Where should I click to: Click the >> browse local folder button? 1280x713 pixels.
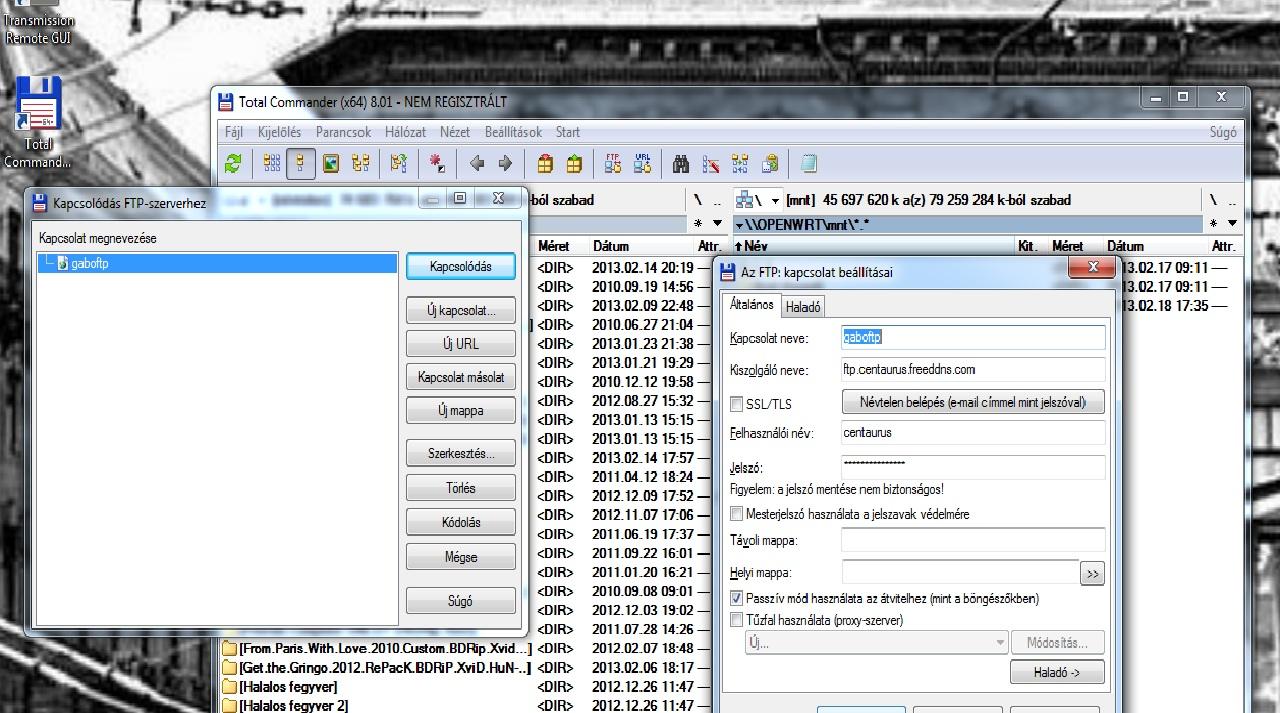click(x=1092, y=574)
